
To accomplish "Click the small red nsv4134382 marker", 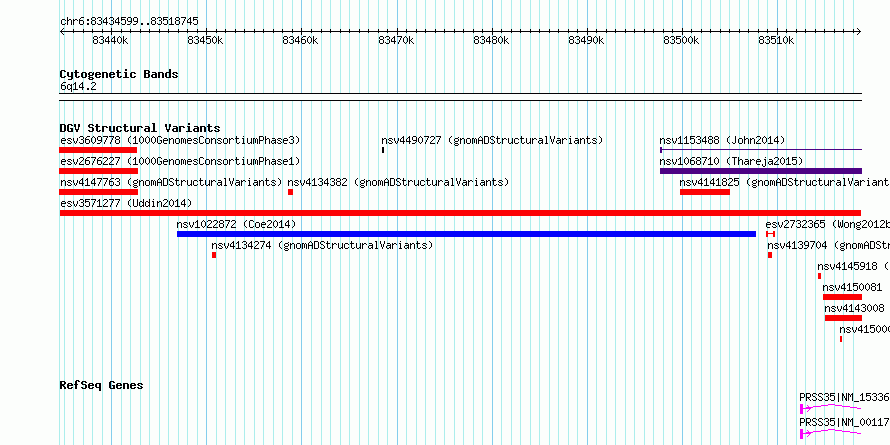I will (291, 192).
